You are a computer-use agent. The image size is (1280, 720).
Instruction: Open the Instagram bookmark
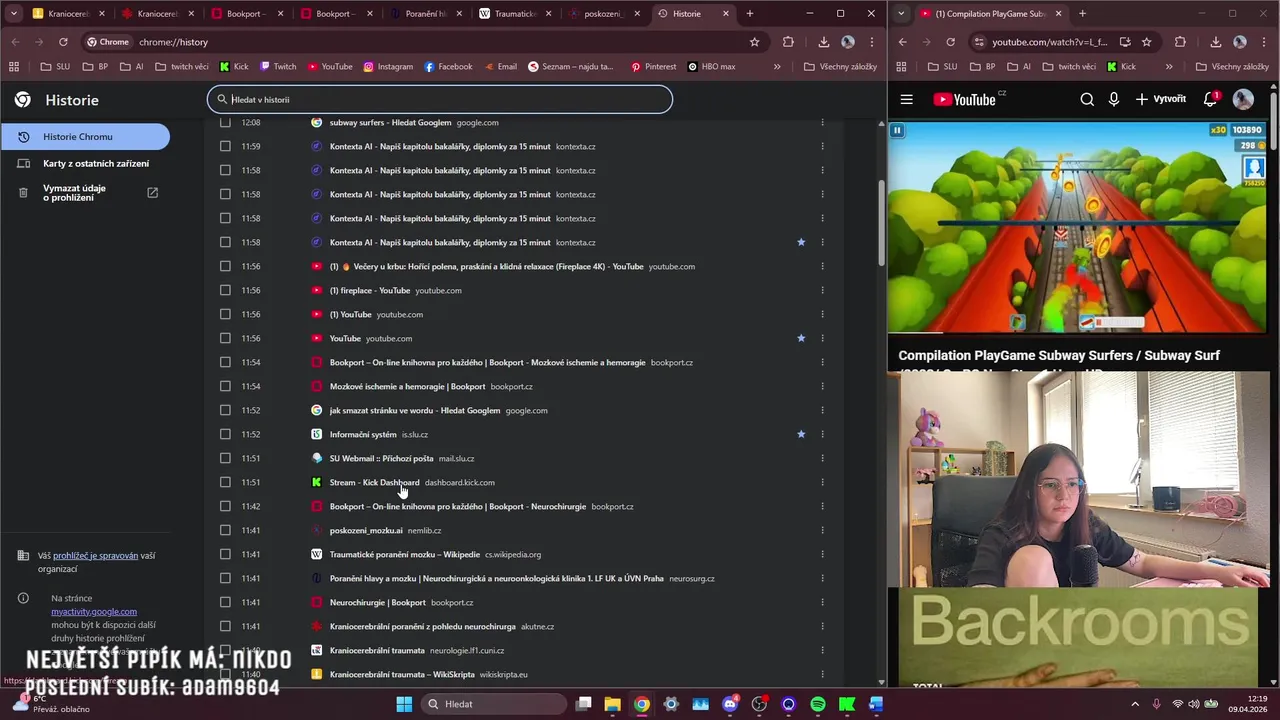[x=388, y=67]
